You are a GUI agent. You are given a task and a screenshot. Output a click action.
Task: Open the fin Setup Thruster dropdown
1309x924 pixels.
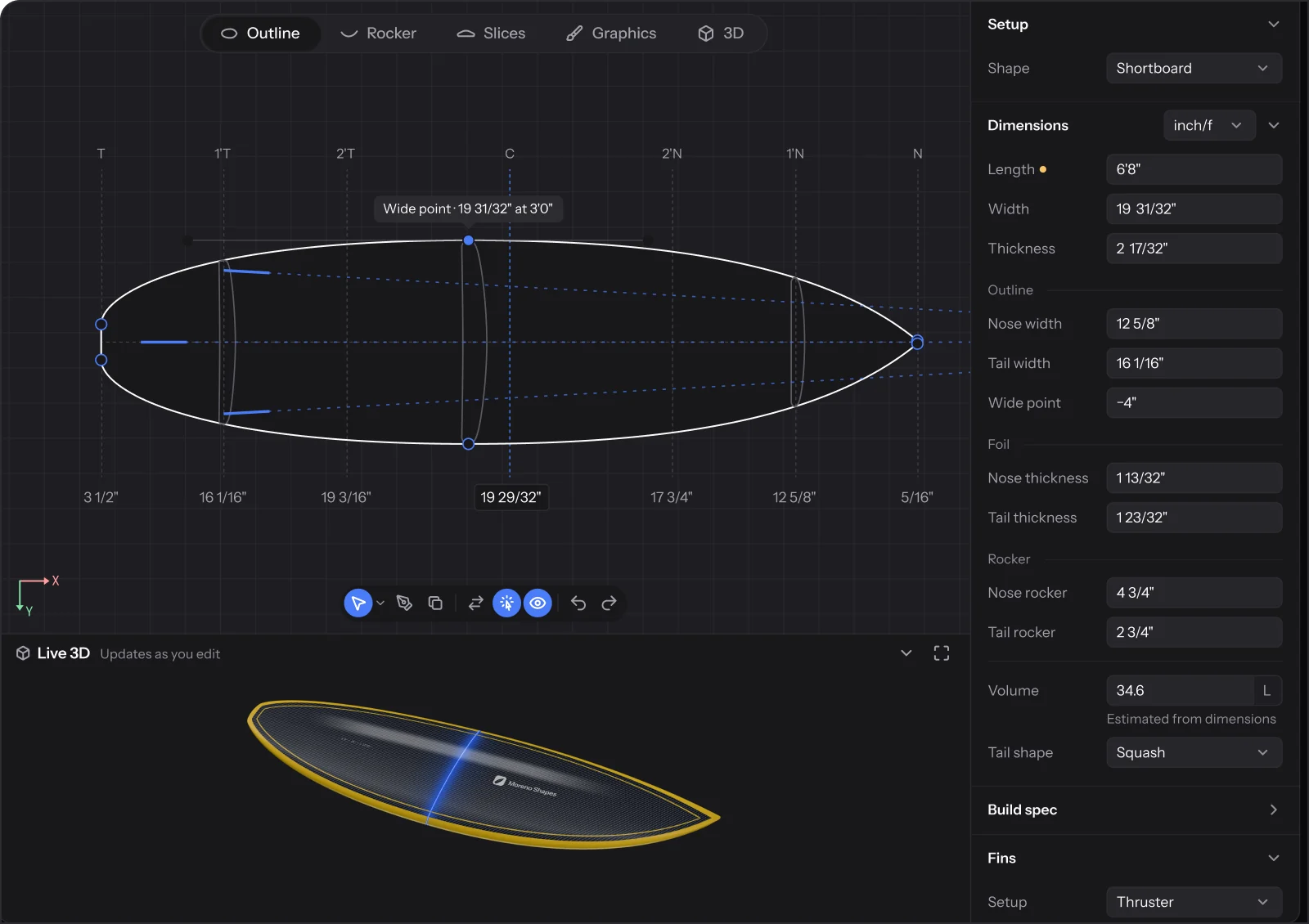(x=1194, y=902)
